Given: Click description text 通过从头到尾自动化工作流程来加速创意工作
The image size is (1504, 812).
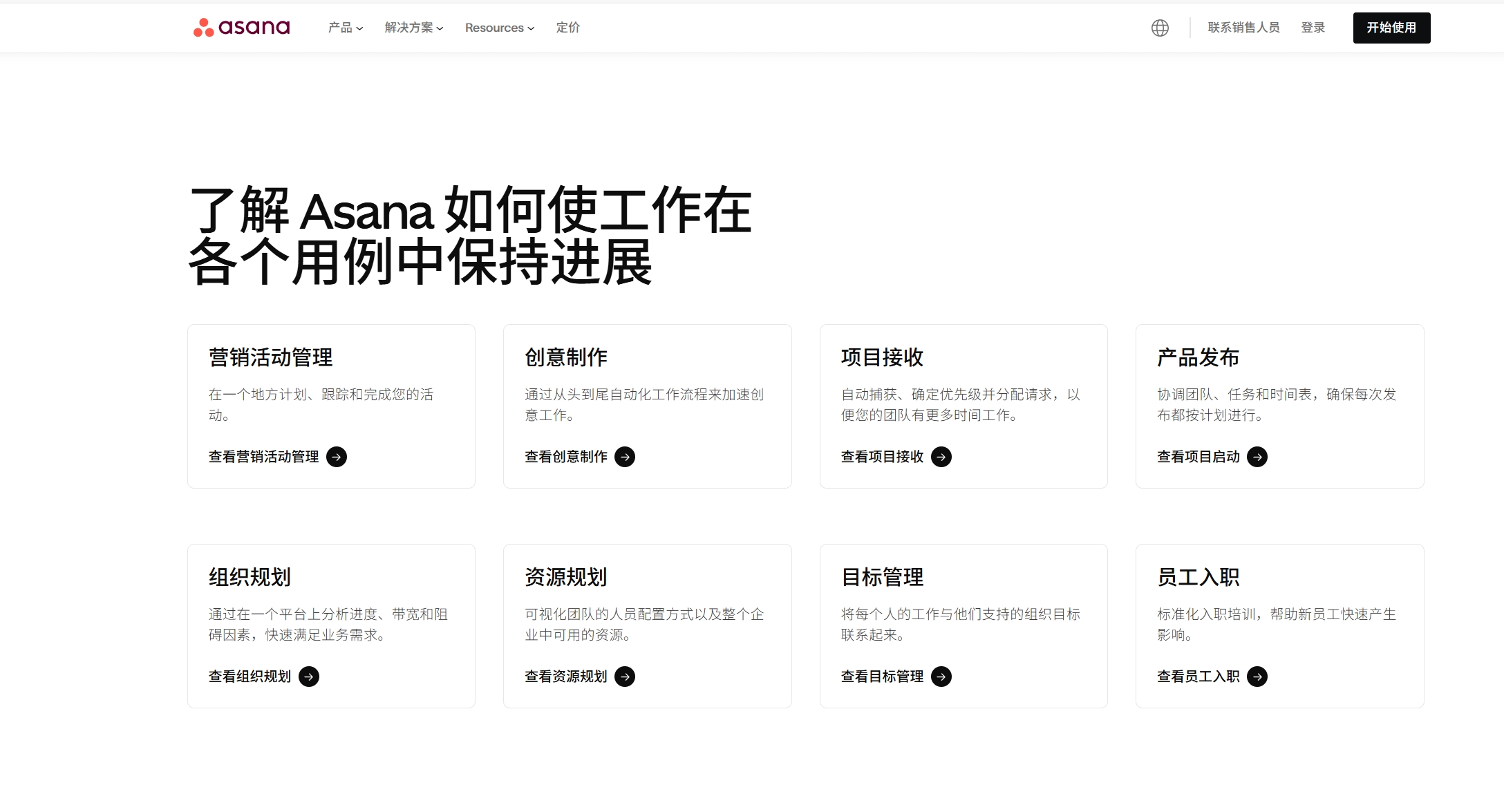Looking at the screenshot, I should 644,404.
